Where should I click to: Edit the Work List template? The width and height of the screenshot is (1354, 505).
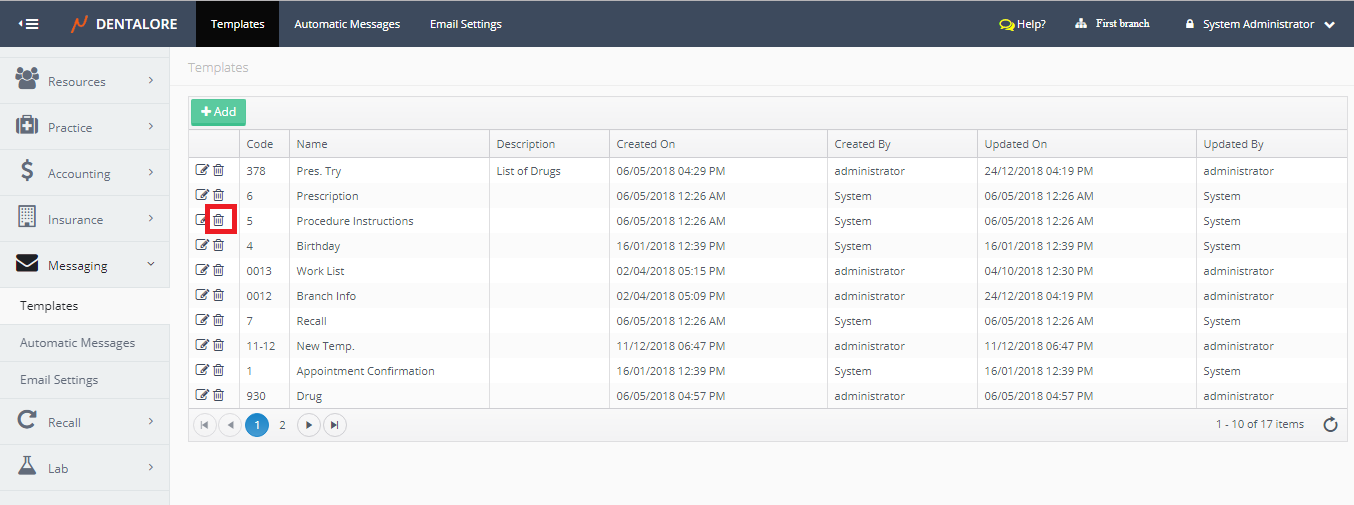tap(202, 270)
